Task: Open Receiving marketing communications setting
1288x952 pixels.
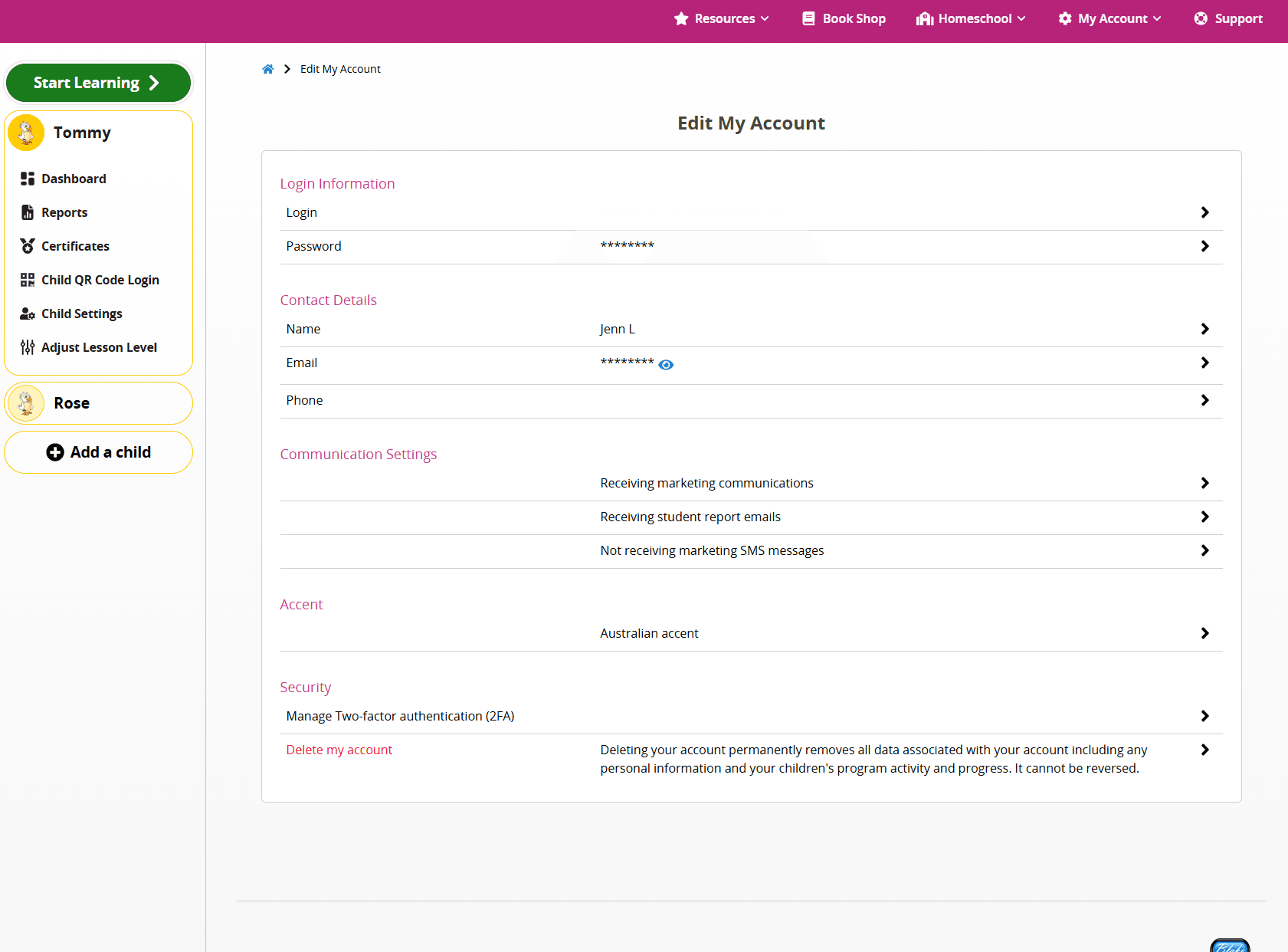Action: pos(751,483)
